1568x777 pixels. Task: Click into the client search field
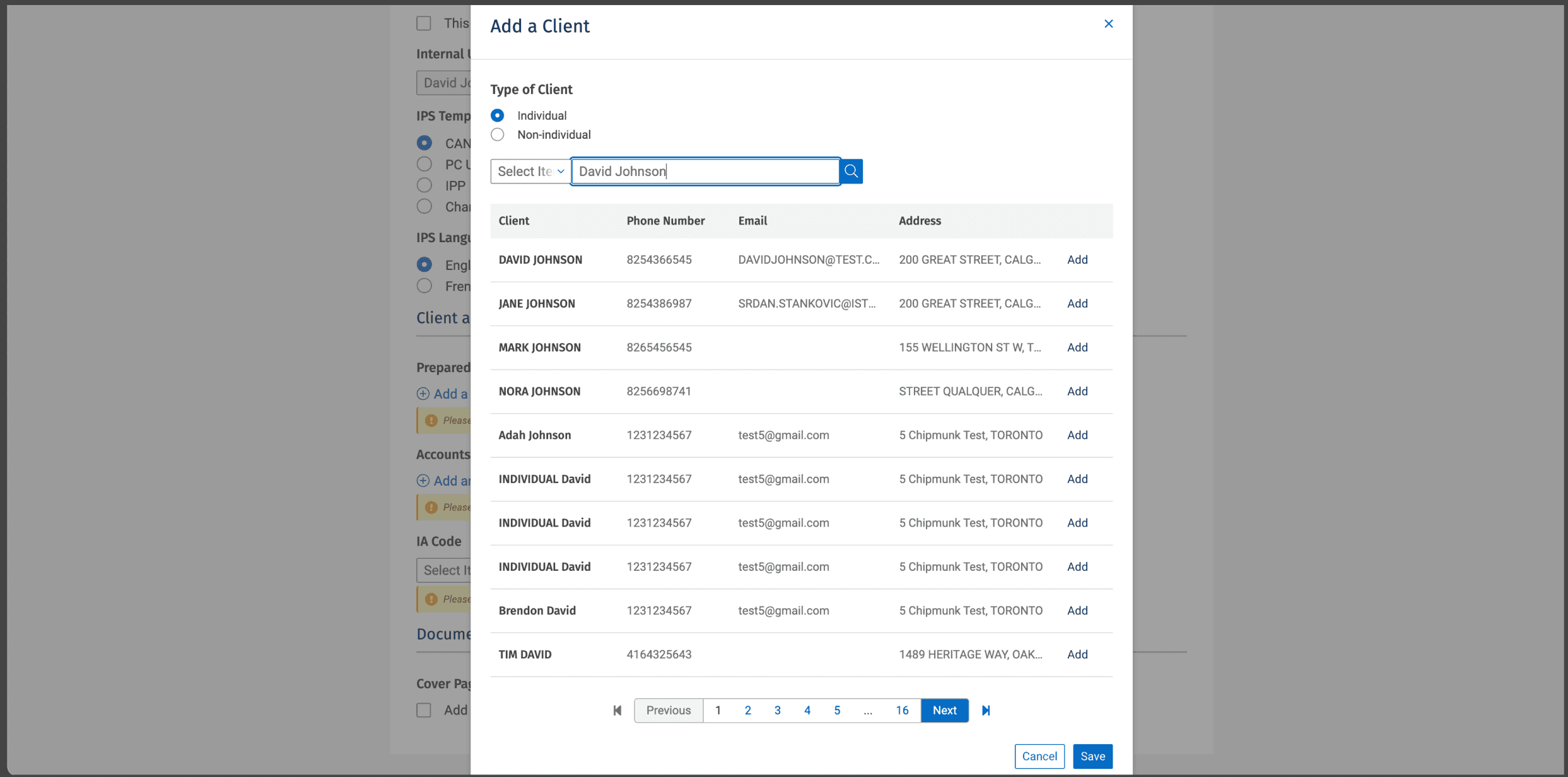[705, 171]
